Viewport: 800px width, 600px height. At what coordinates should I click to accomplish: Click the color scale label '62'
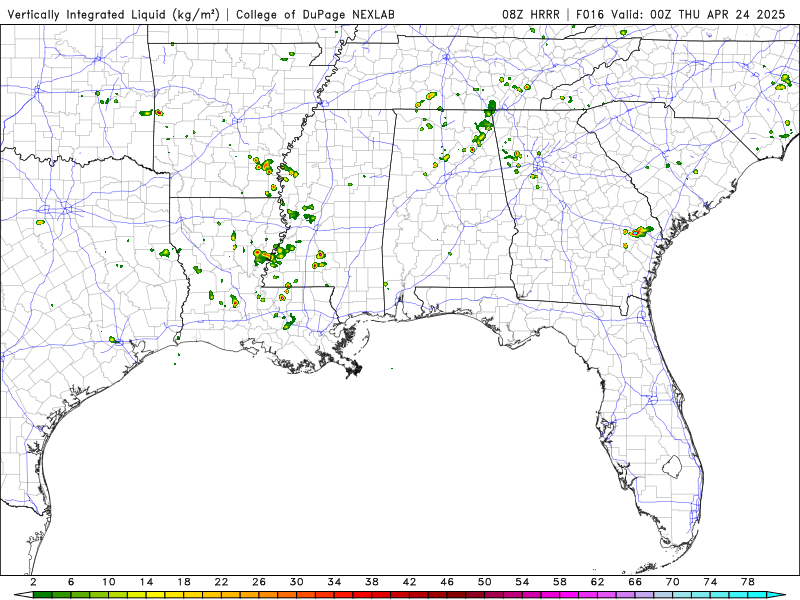(598, 582)
